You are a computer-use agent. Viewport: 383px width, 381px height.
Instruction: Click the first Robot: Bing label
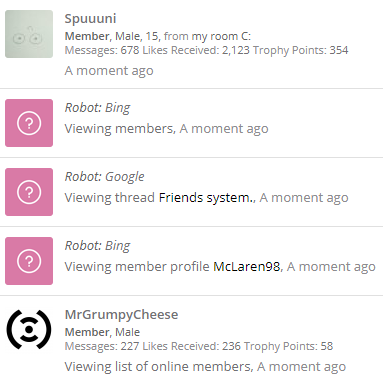[x=97, y=108]
